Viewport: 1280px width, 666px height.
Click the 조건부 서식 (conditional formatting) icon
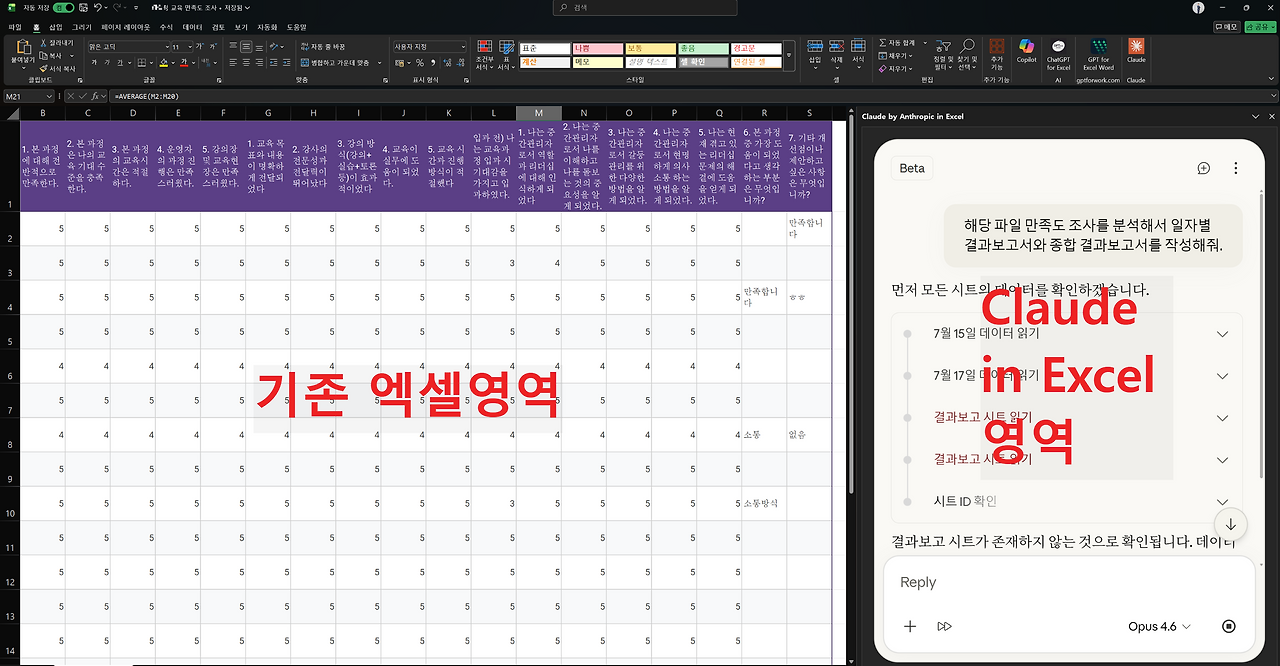(484, 47)
